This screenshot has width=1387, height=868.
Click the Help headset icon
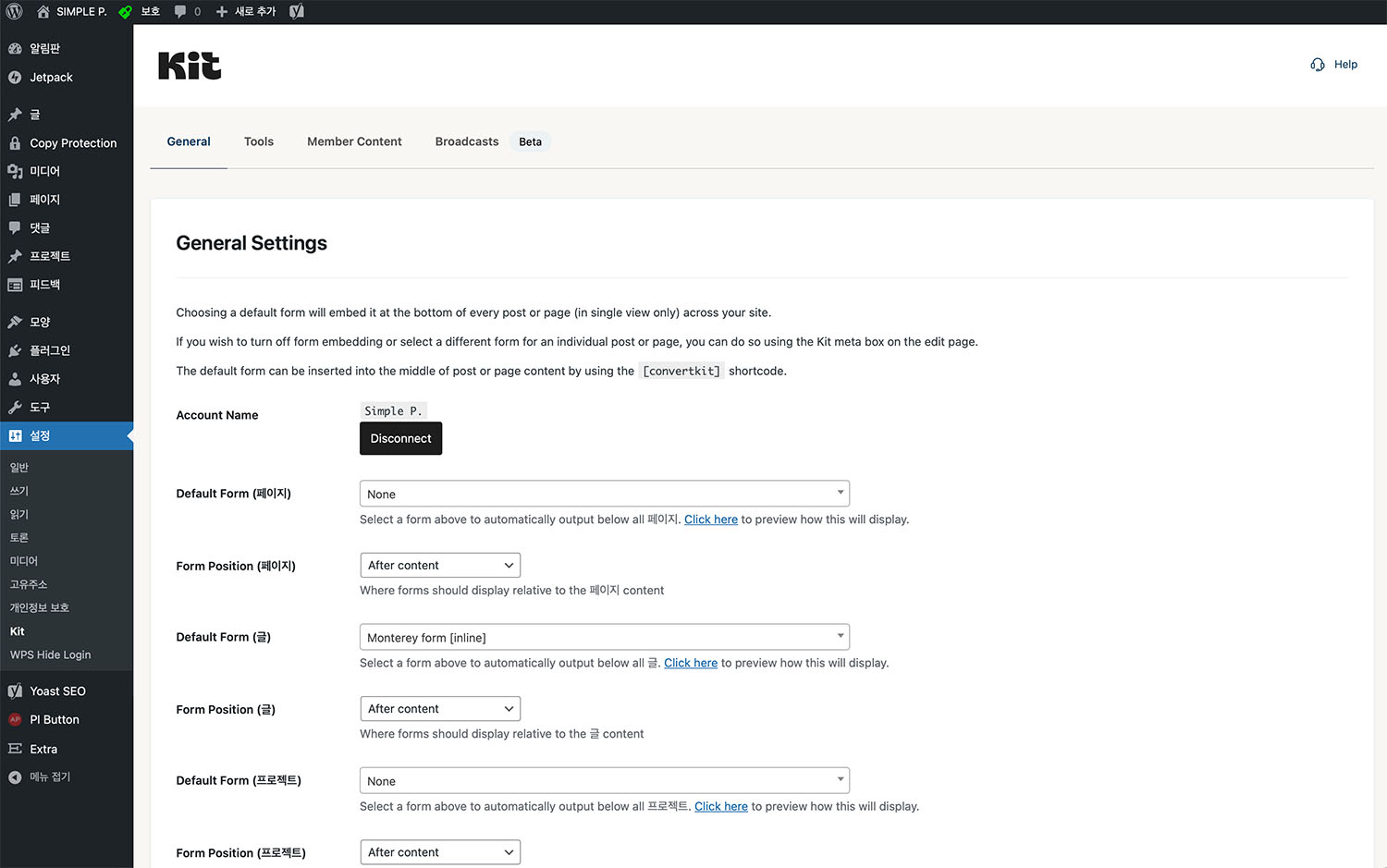pos(1318,65)
